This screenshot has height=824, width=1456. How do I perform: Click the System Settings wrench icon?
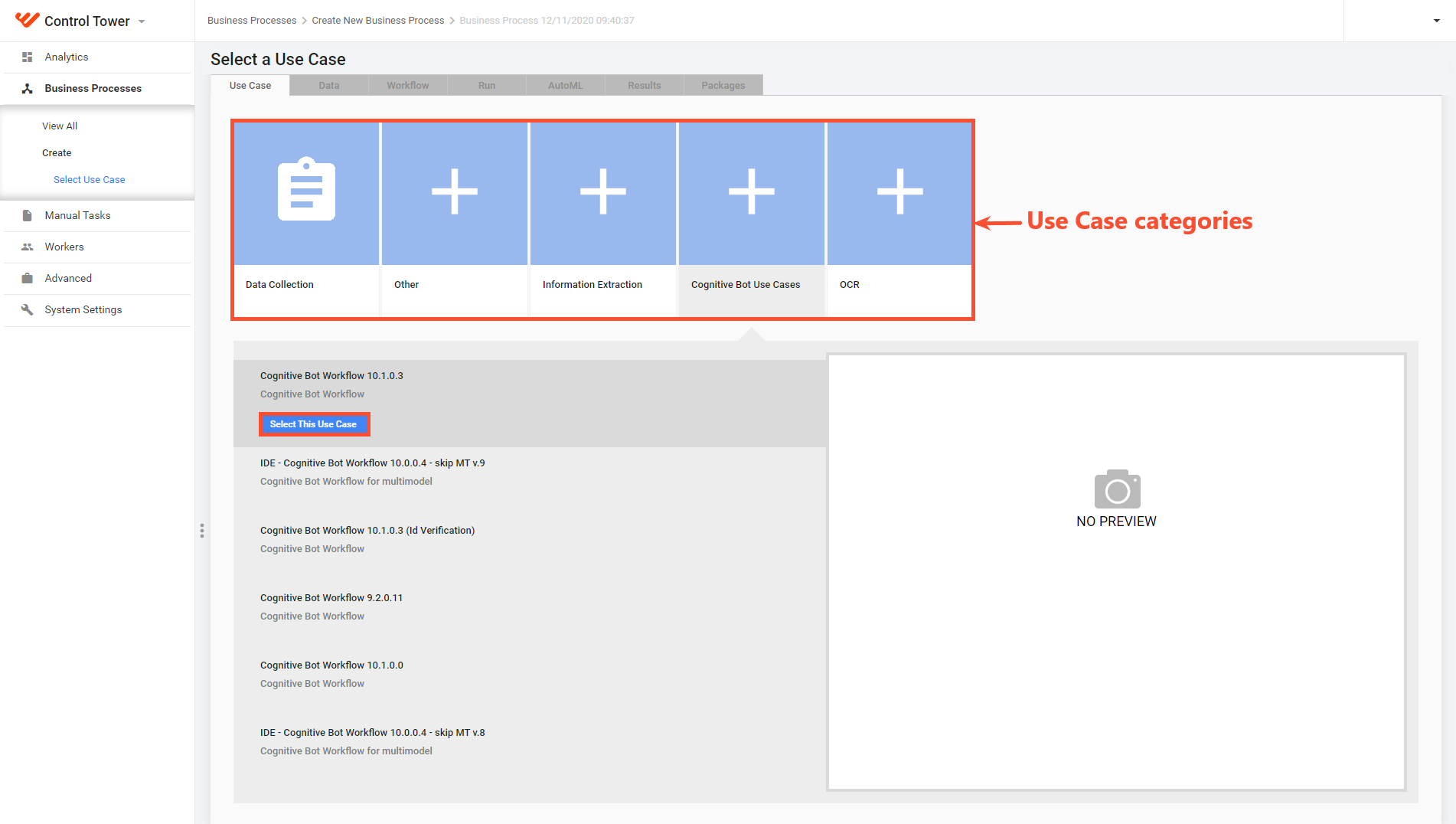(28, 309)
